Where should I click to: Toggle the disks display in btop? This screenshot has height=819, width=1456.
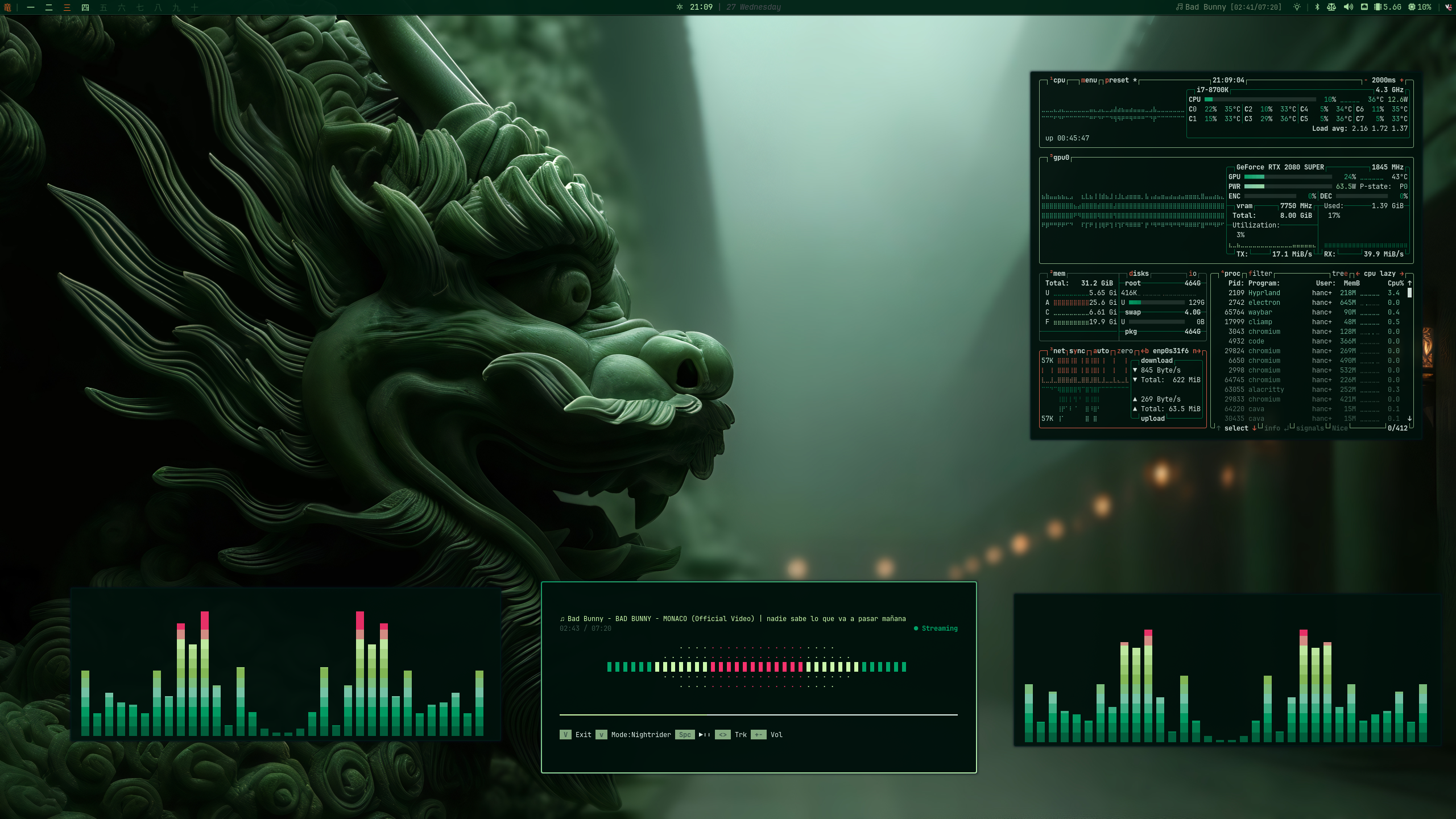[1139, 274]
